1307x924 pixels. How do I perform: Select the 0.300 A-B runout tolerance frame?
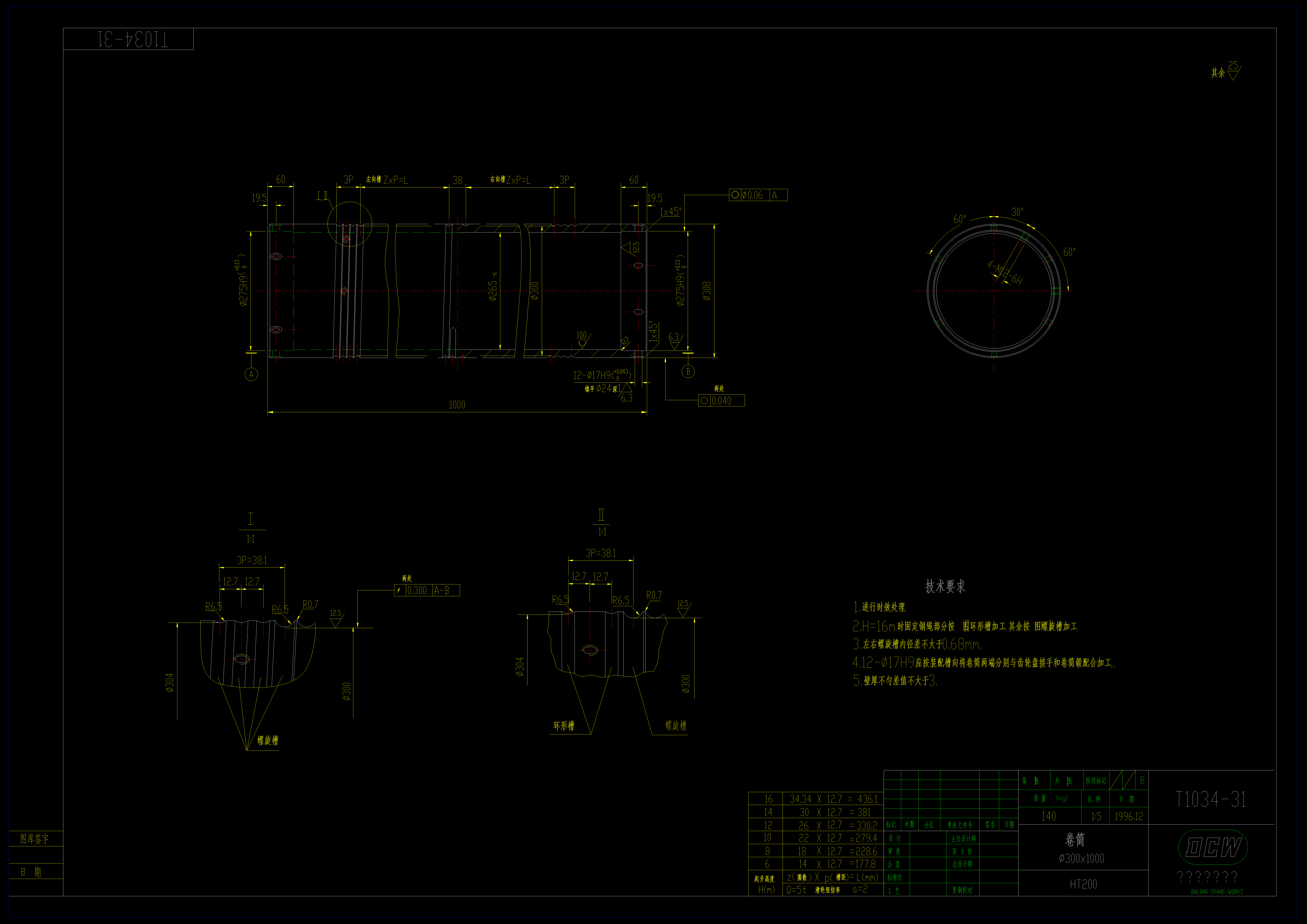(x=427, y=590)
